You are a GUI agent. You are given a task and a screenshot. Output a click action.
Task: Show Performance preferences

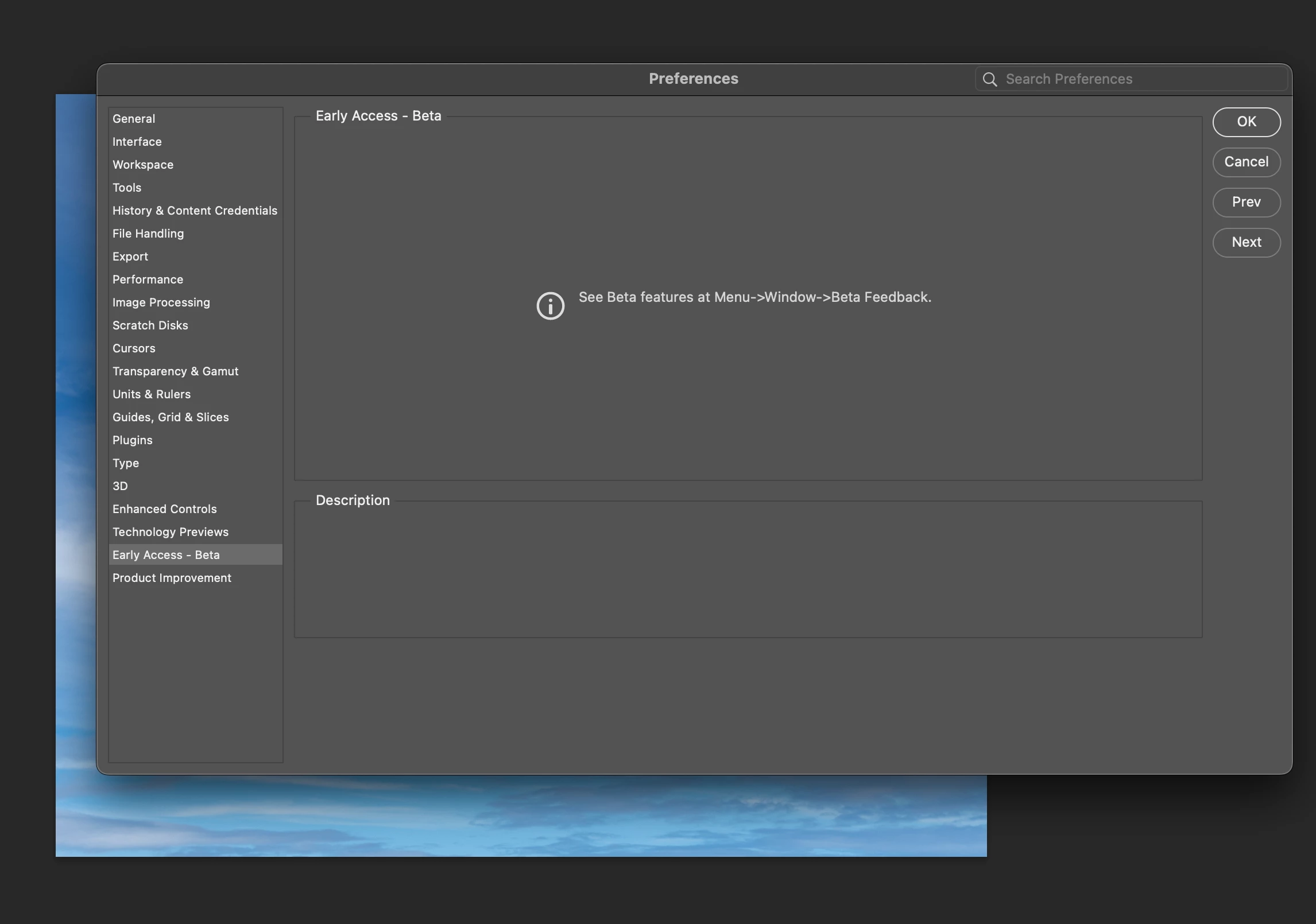(148, 279)
